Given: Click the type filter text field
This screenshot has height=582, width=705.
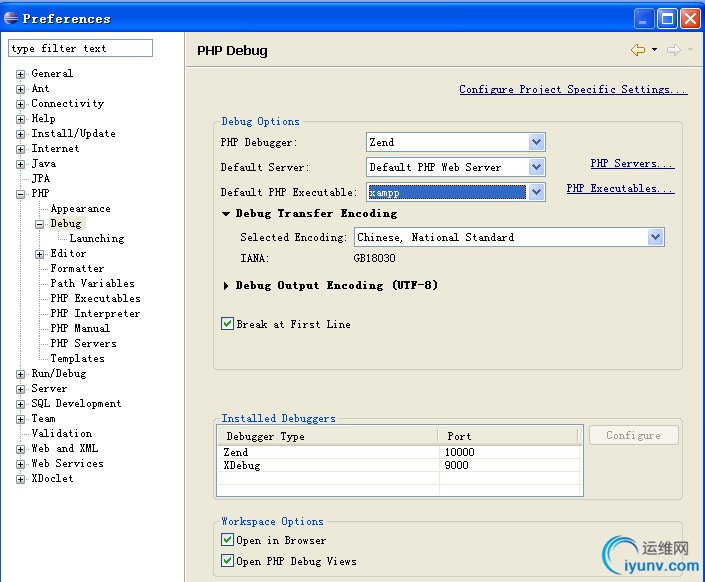Looking at the screenshot, I should click(80, 48).
